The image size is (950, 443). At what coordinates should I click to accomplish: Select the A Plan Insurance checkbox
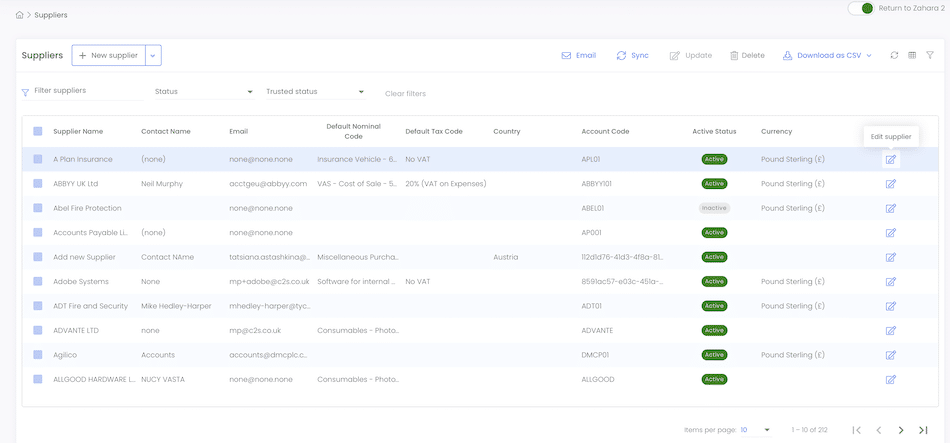(x=38, y=159)
